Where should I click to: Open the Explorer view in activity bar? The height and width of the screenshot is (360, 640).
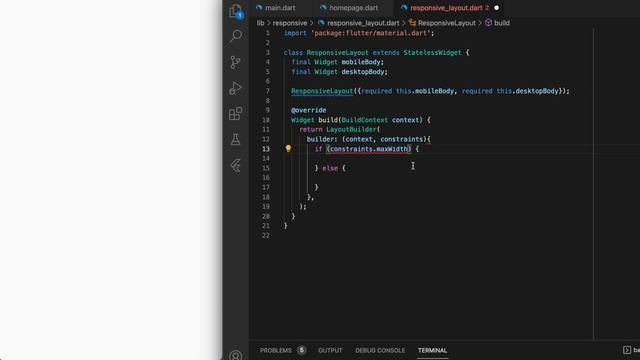pos(236,11)
